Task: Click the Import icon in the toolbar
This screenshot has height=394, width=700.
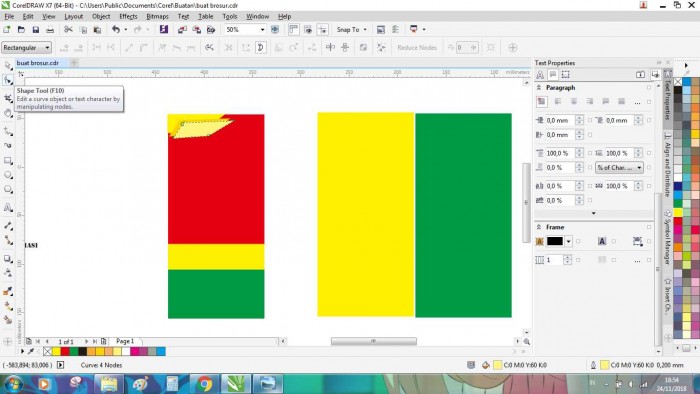Action: [182, 29]
